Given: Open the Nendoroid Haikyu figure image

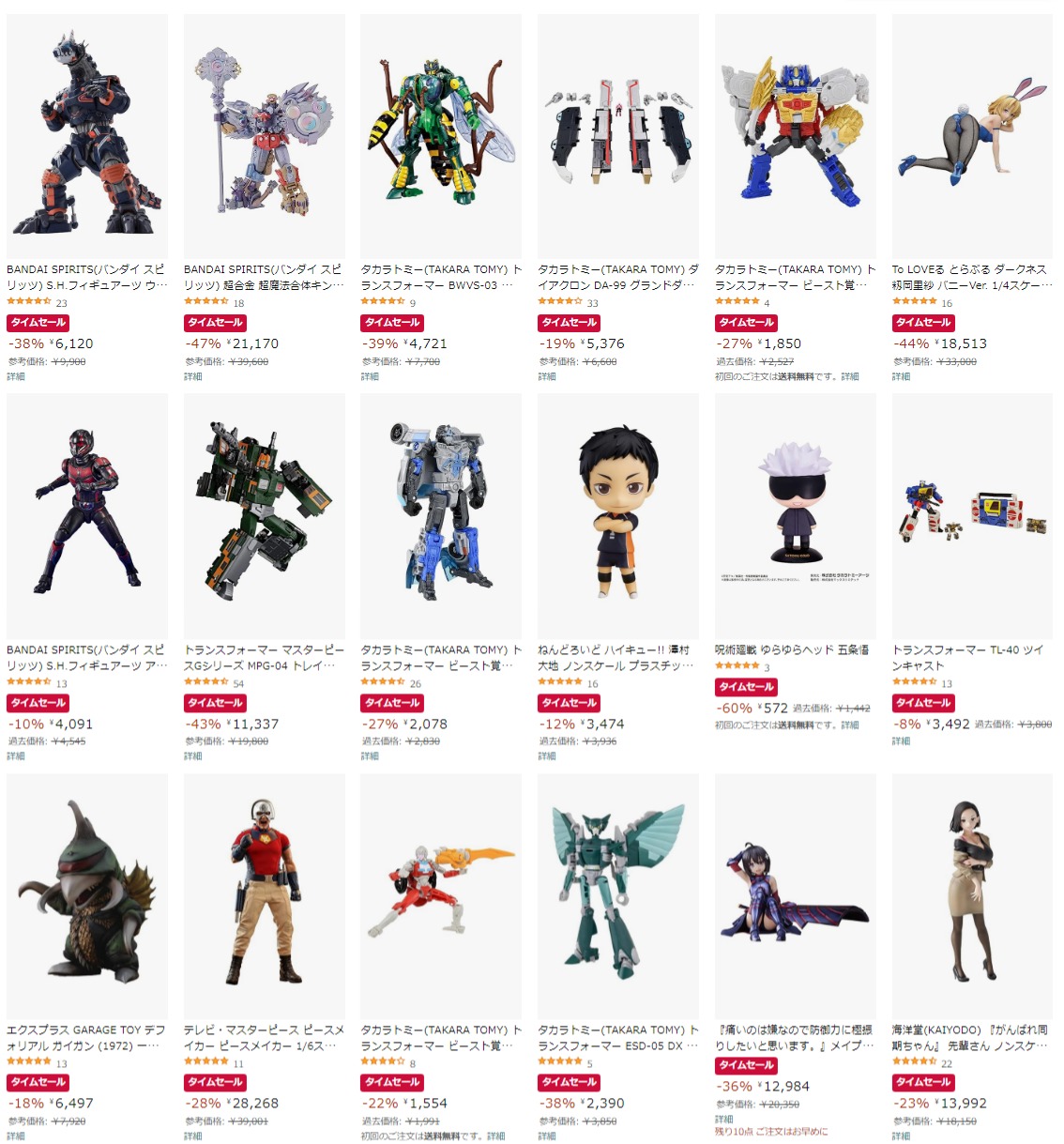Looking at the screenshot, I should point(617,516).
